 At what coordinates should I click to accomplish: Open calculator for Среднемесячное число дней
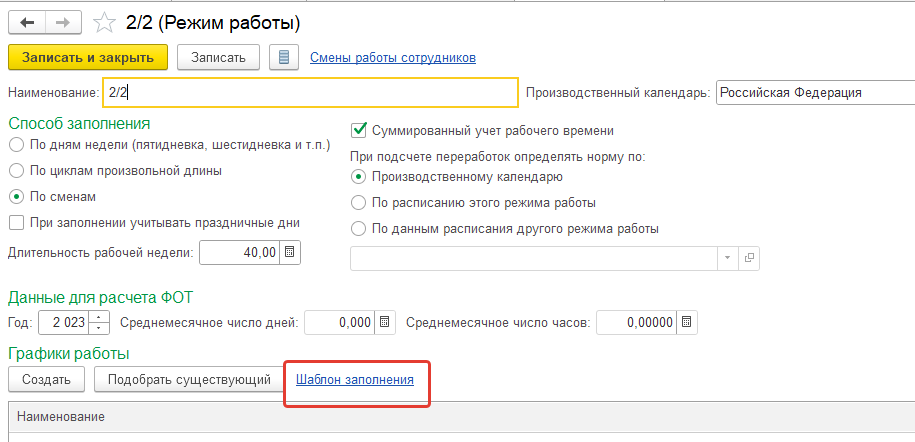click(x=384, y=322)
